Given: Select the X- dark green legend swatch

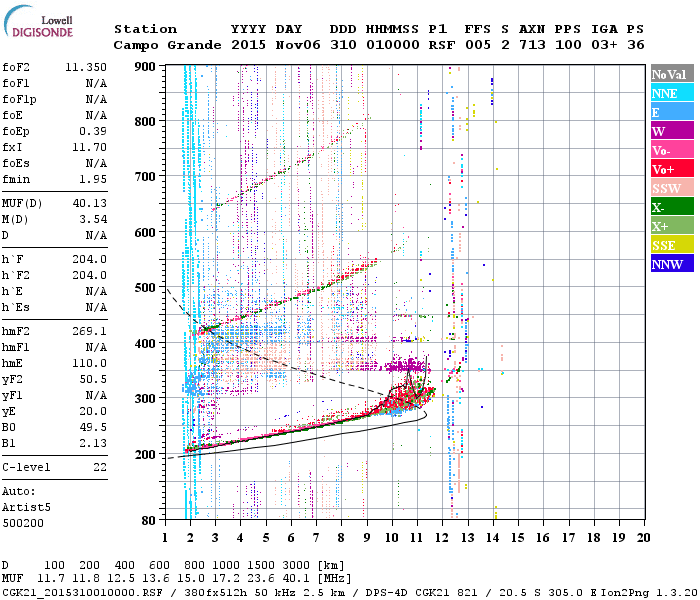Looking at the screenshot, I should 672,207.
